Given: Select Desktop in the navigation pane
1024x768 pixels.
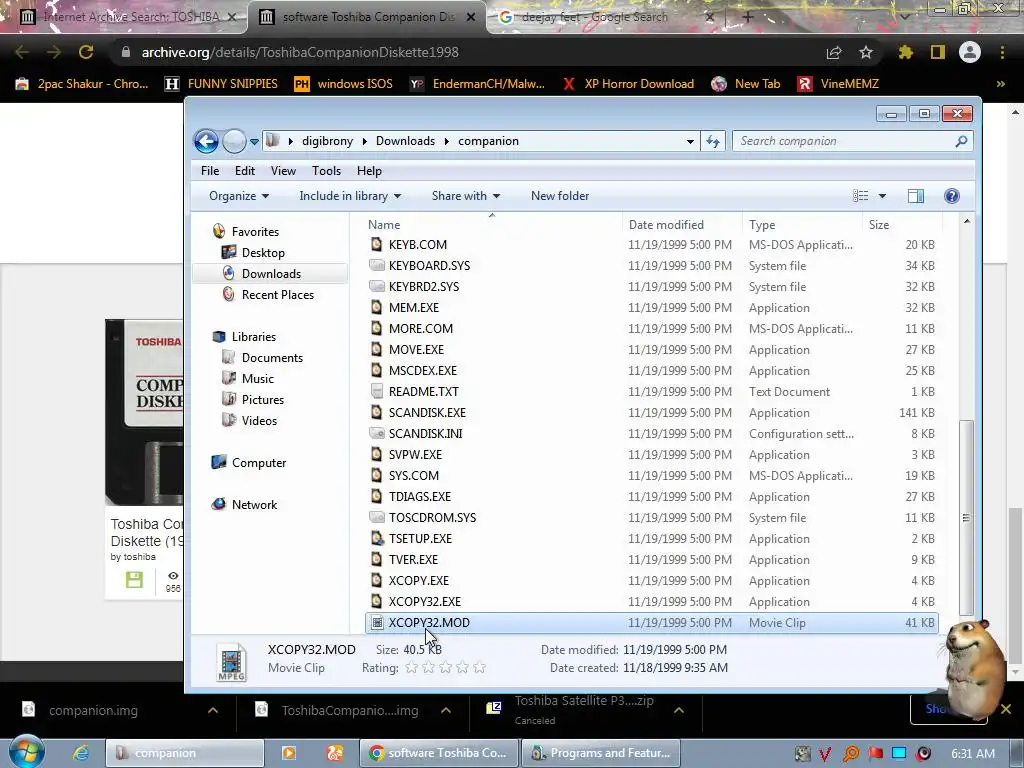Looking at the screenshot, I should tap(263, 253).
